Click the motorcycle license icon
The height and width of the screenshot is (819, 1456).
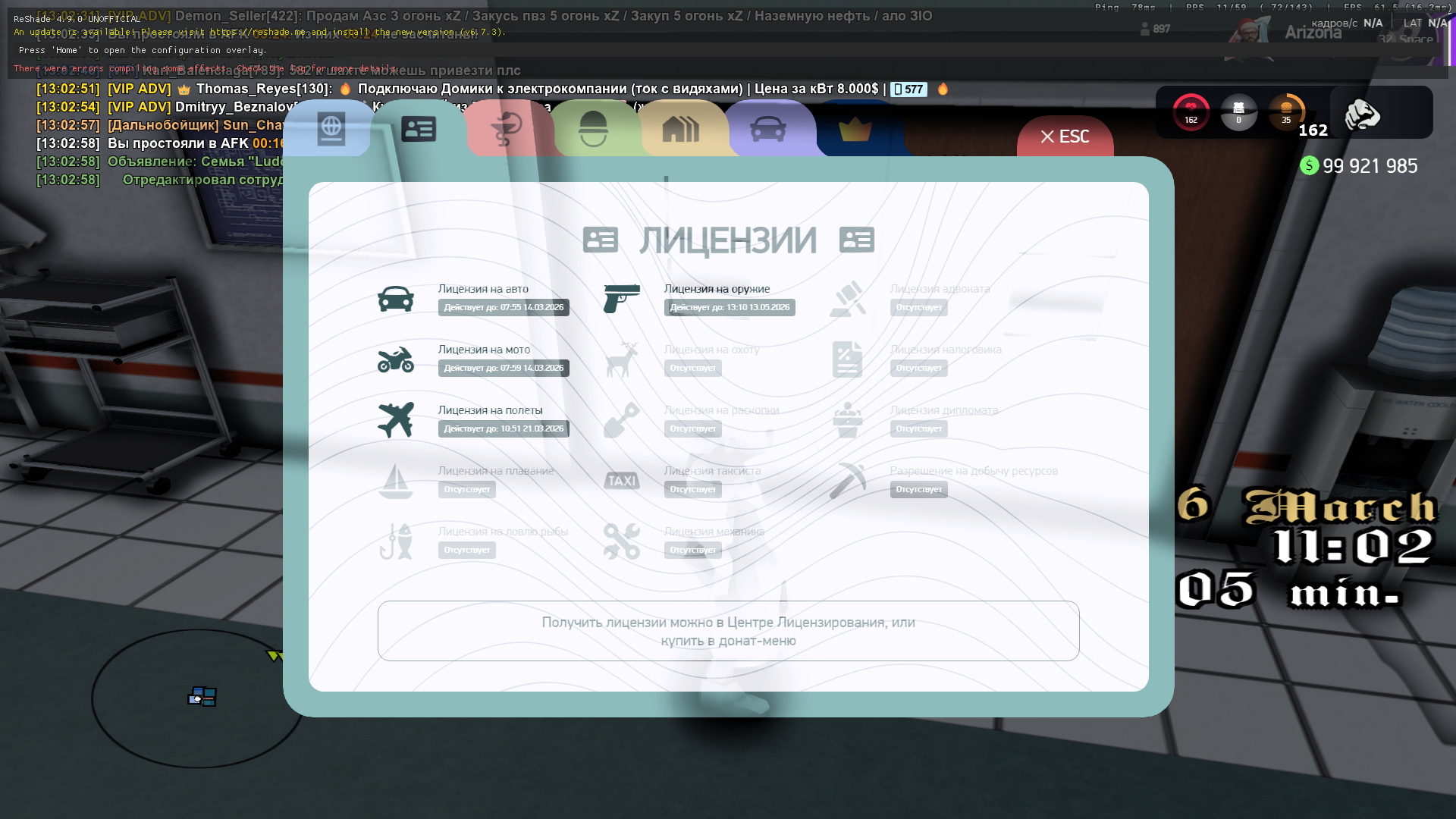(x=396, y=359)
